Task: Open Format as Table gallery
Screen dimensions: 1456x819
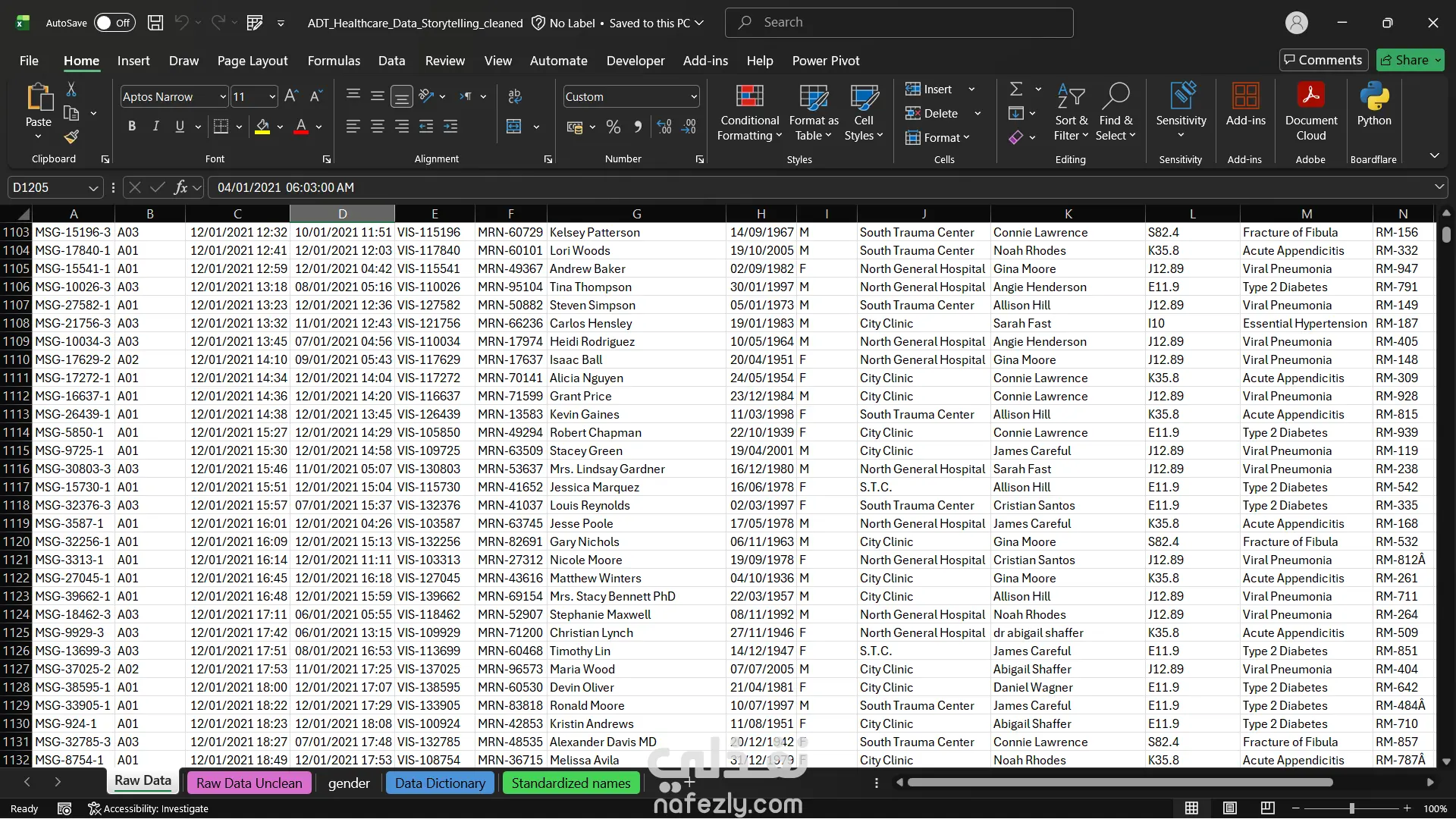Action: [814, 113]
